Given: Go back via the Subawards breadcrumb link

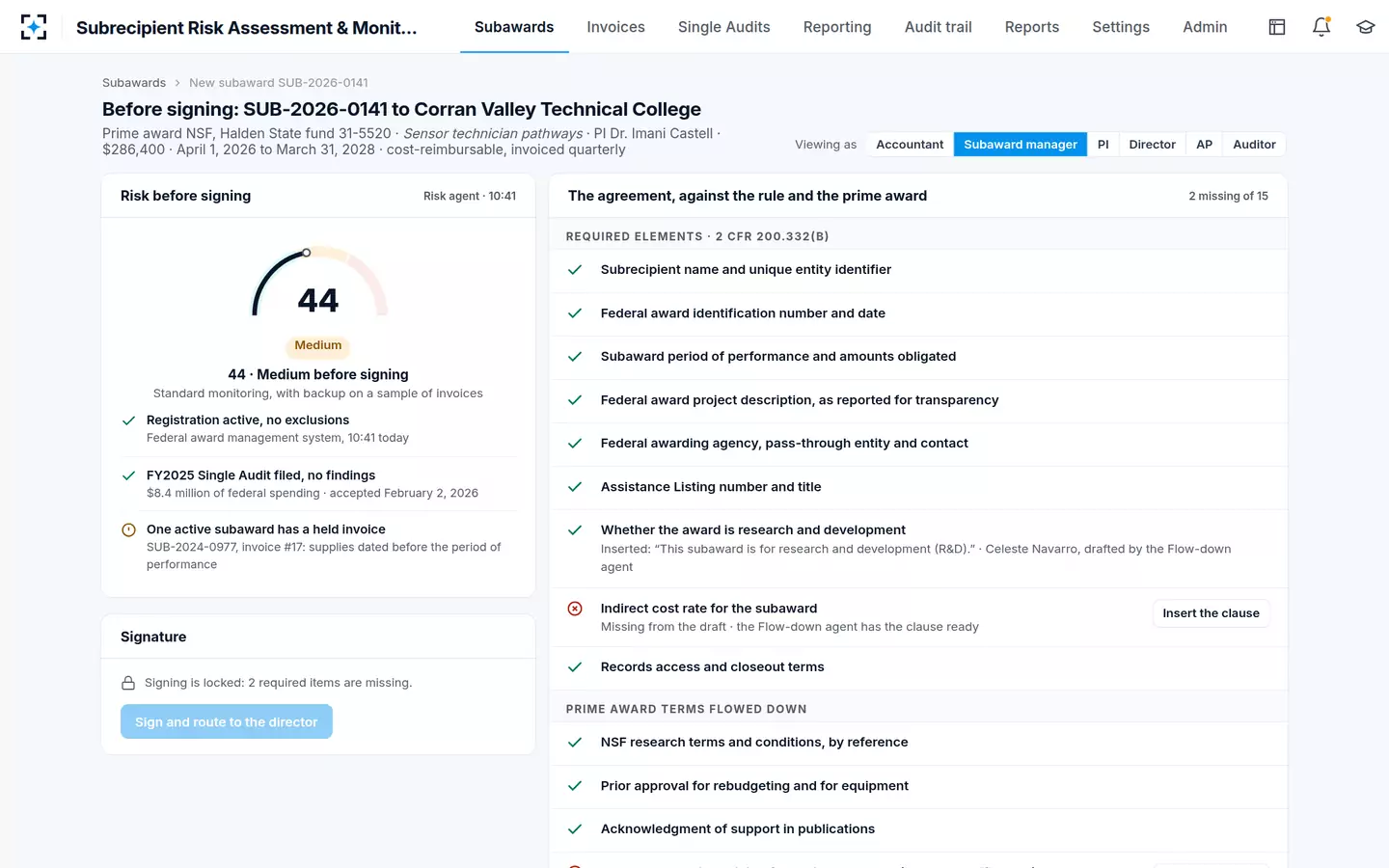Looking at the screenshot, I should pyautogui.click(x=134, y=83).
